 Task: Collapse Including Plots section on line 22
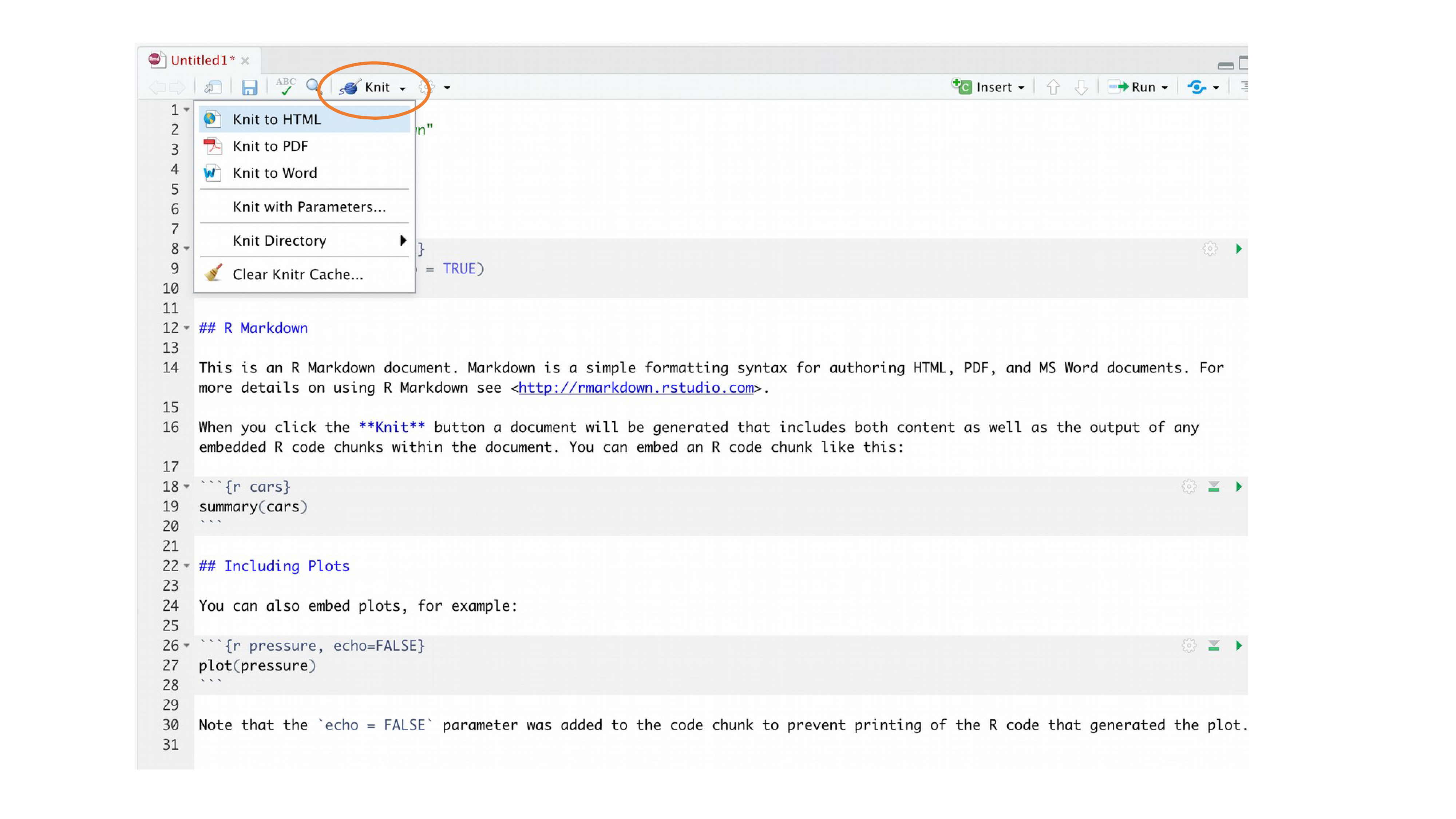(x=186, y=566)
